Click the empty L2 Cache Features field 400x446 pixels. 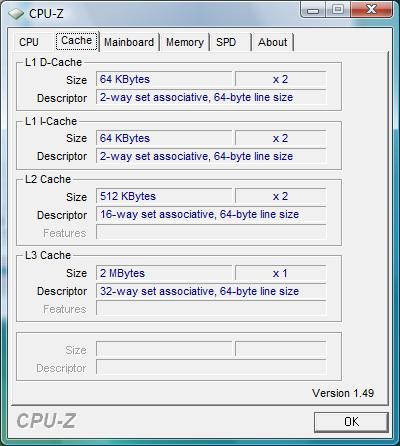coord(211,232)
